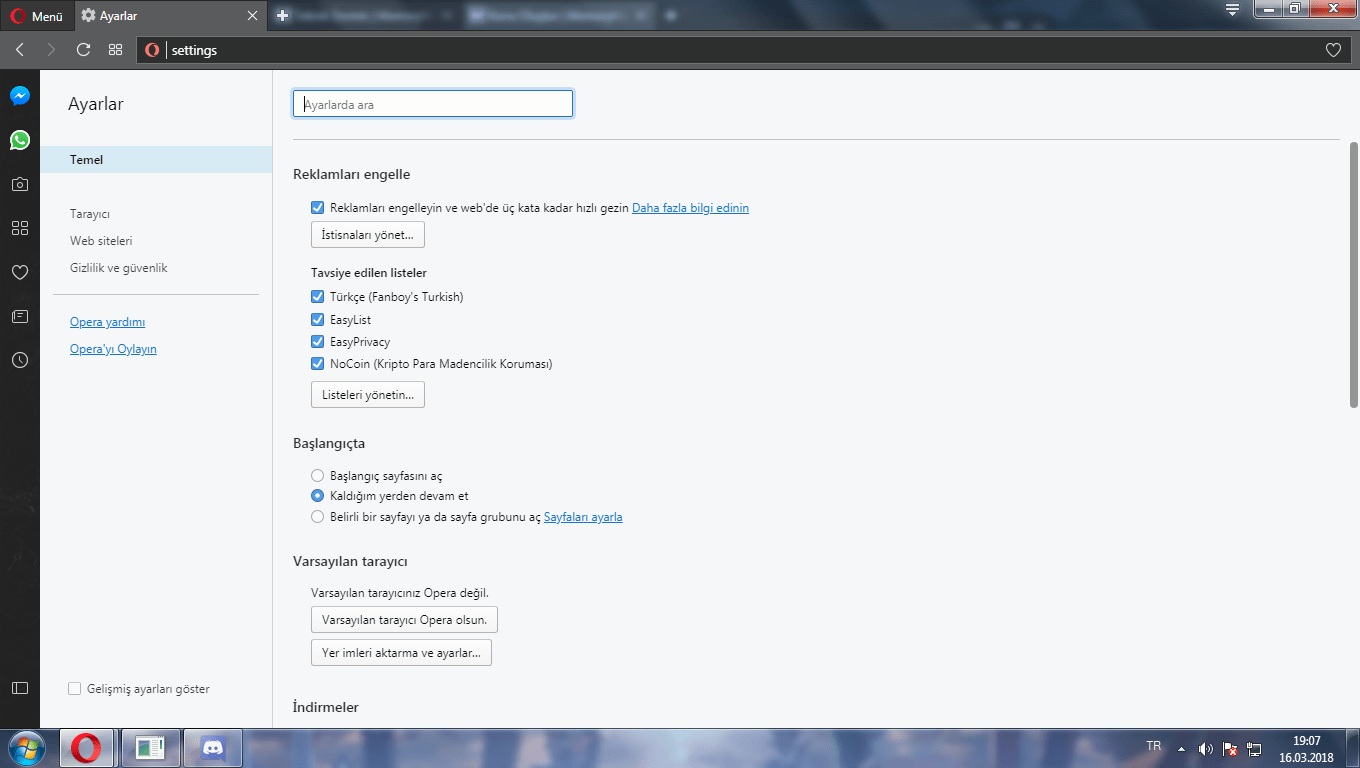Screen dimensions: 1360x768
Task: Click Show desktop strip at taskbar end
Action: click(1353, 748)
